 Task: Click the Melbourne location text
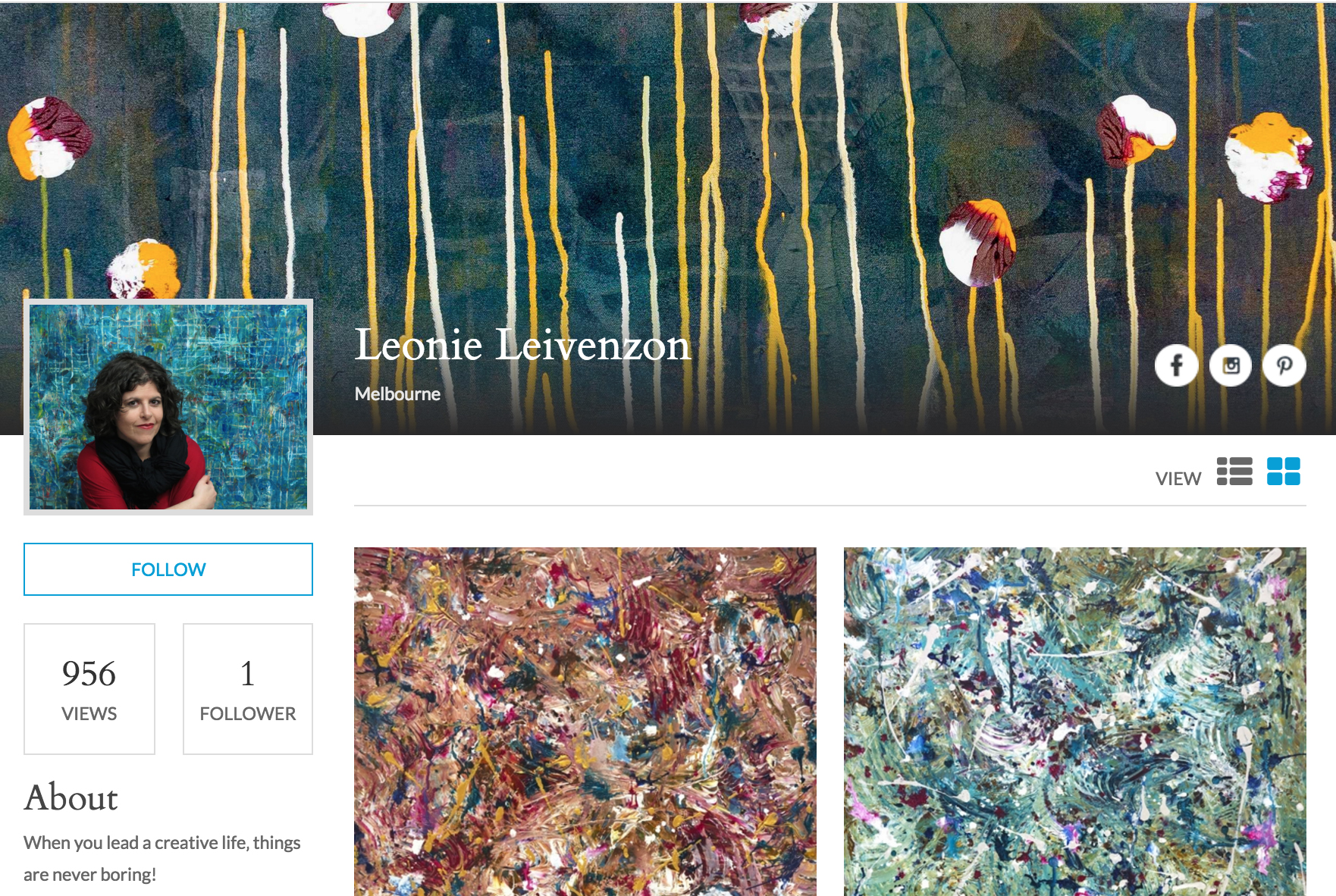coord(397,394)
